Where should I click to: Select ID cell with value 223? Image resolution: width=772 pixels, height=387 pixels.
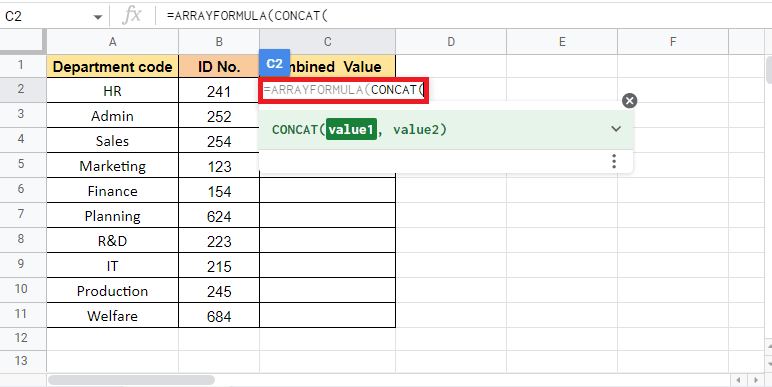point(219,241)
